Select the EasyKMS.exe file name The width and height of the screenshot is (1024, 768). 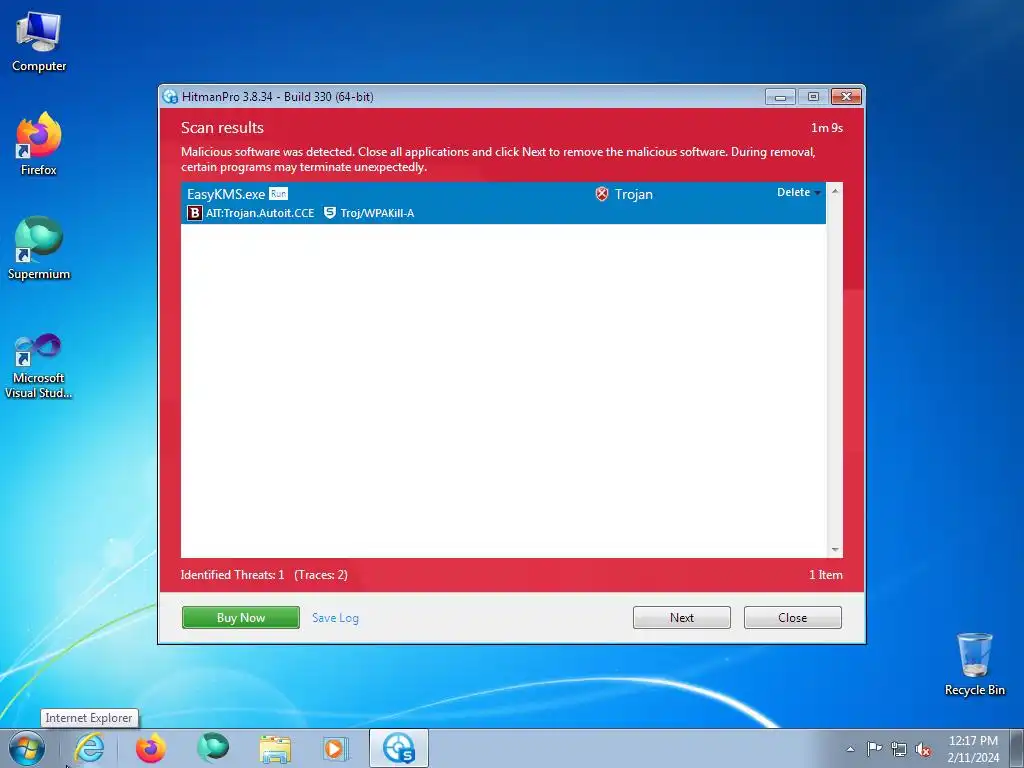226,194
